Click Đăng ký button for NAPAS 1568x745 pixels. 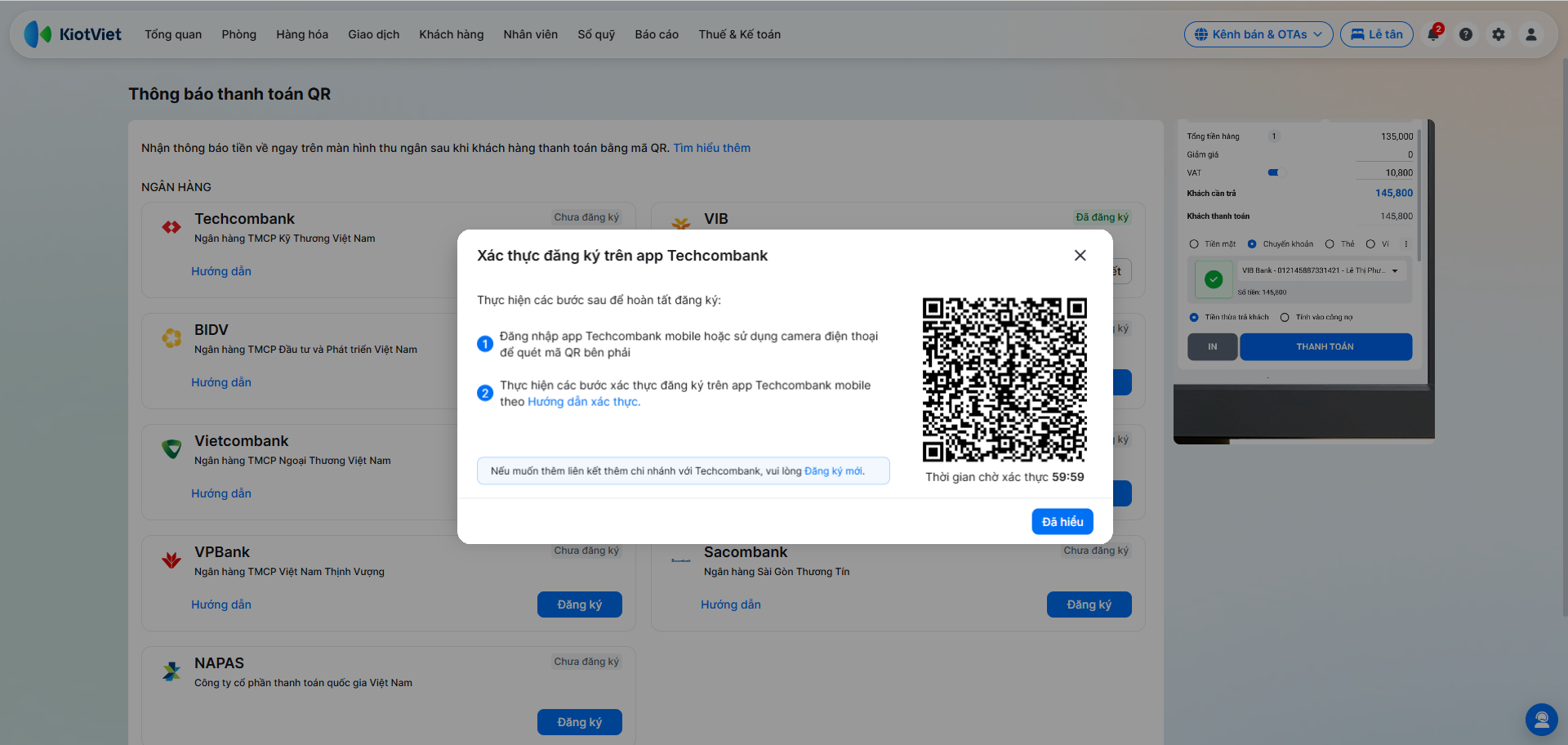click(x=580, y=722)
